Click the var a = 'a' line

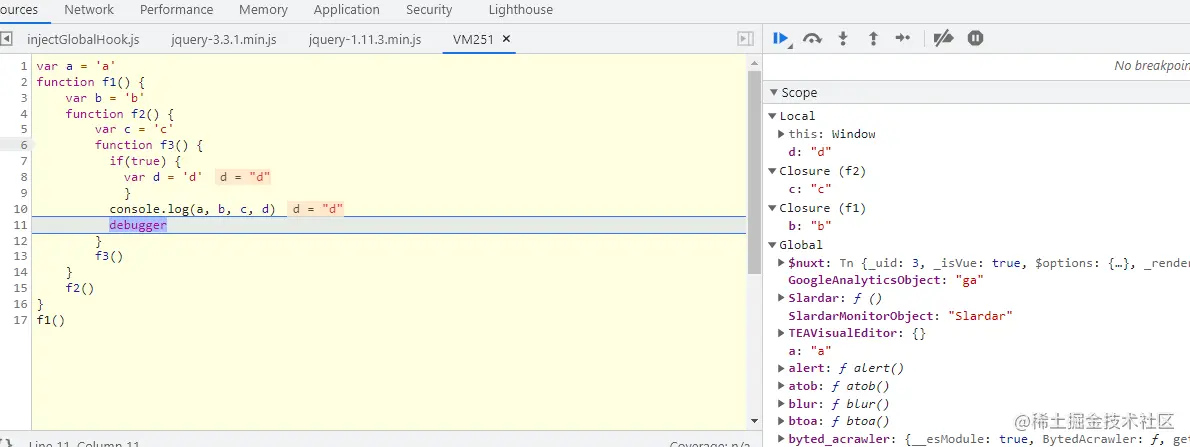tap(76, 66)
